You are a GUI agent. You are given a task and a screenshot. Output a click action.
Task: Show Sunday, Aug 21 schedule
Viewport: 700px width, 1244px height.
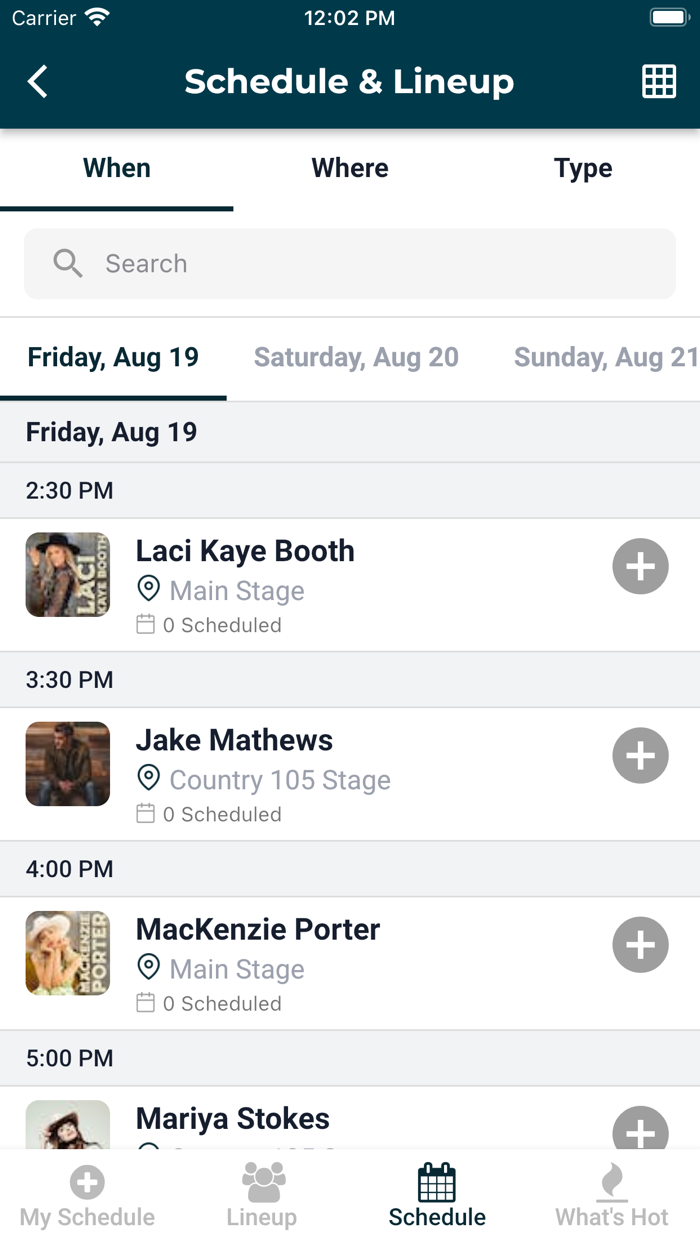pyautogui.click(x=605, y=358)
